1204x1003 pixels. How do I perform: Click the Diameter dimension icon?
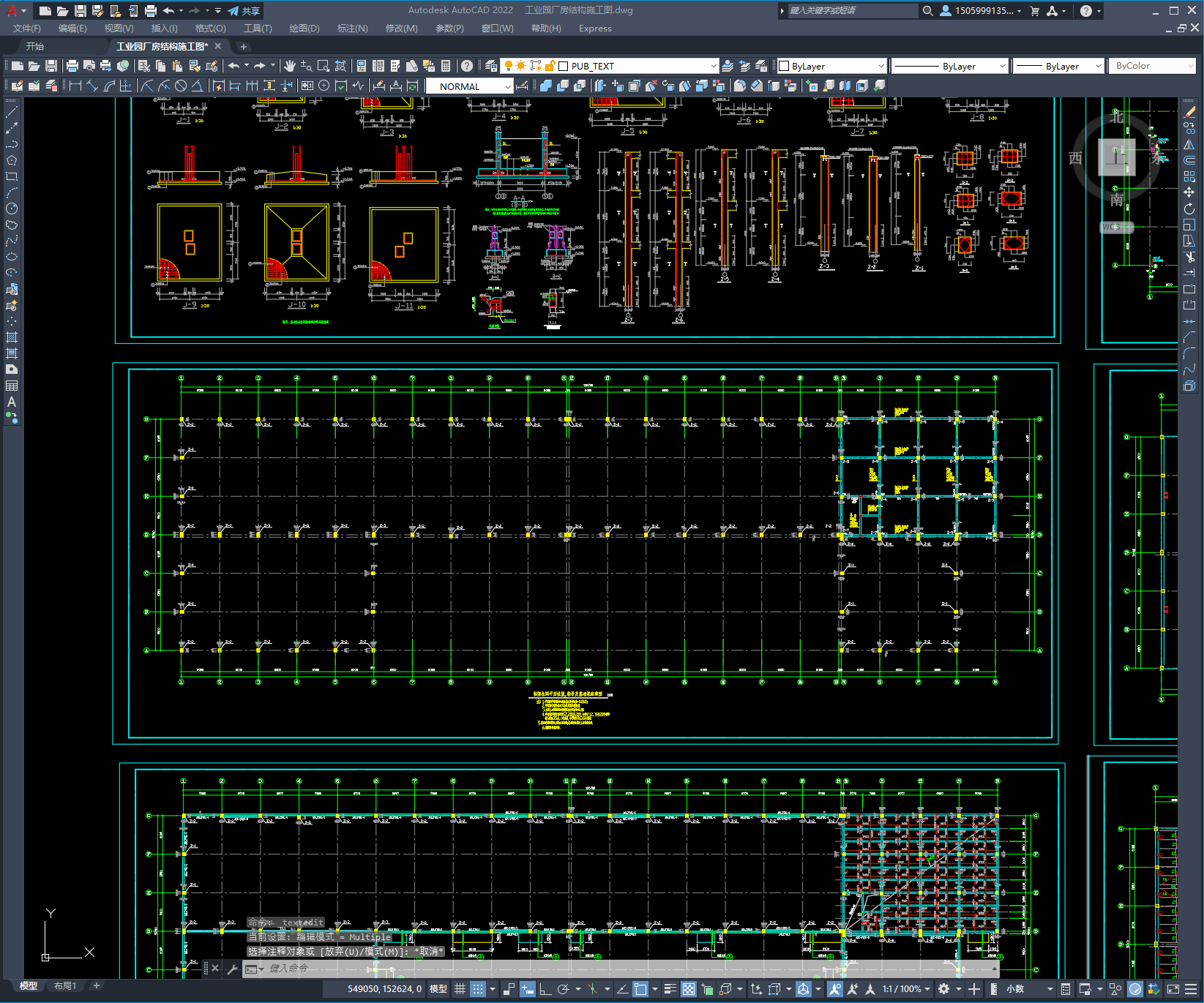coord(181,86)
